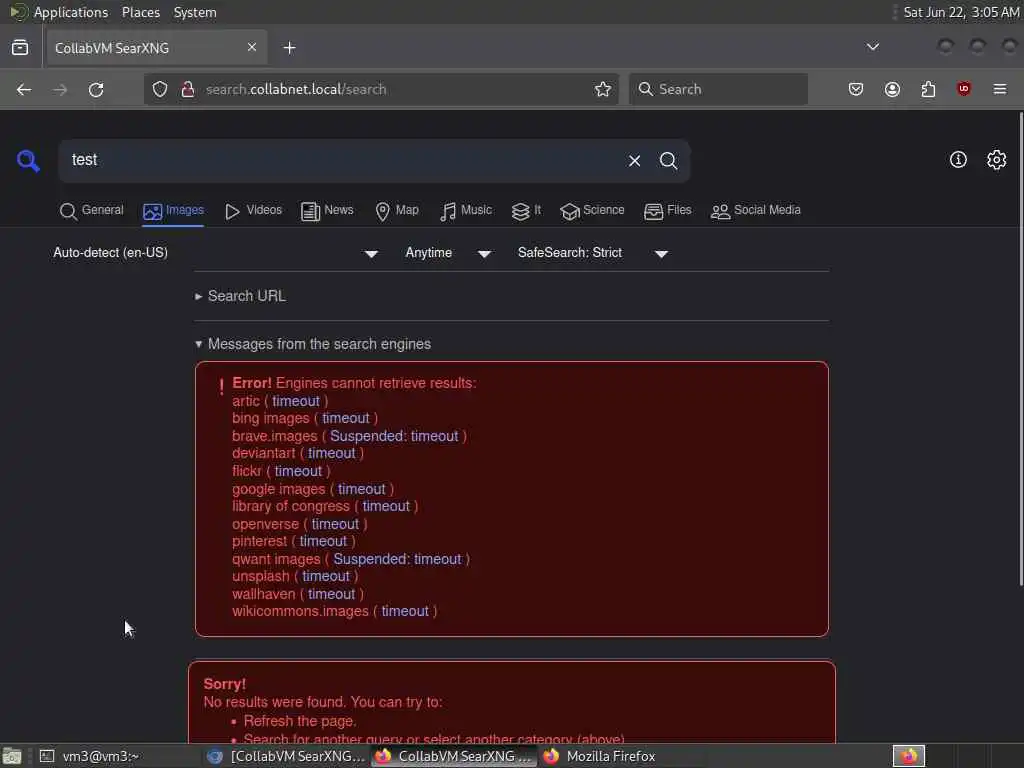Open the tracking protection shield icon
The image size is (1024, 768).
pos(160,89)
